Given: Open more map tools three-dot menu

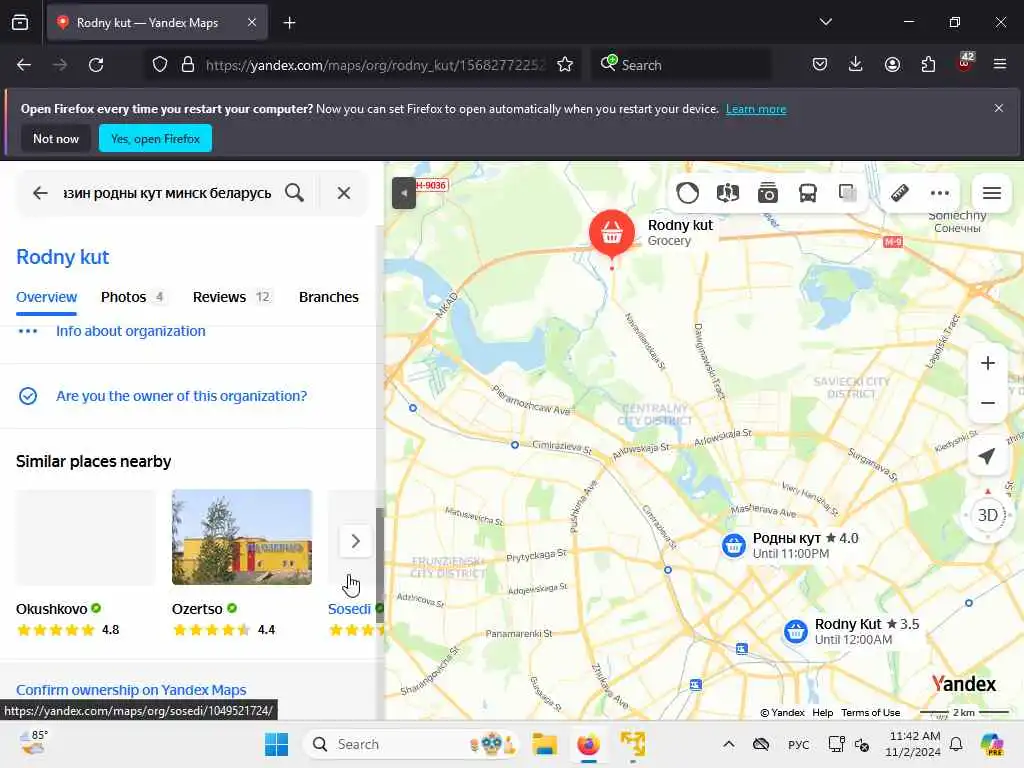Looking at the screenshot, I should pyautogui.click(x=940, y=193).
